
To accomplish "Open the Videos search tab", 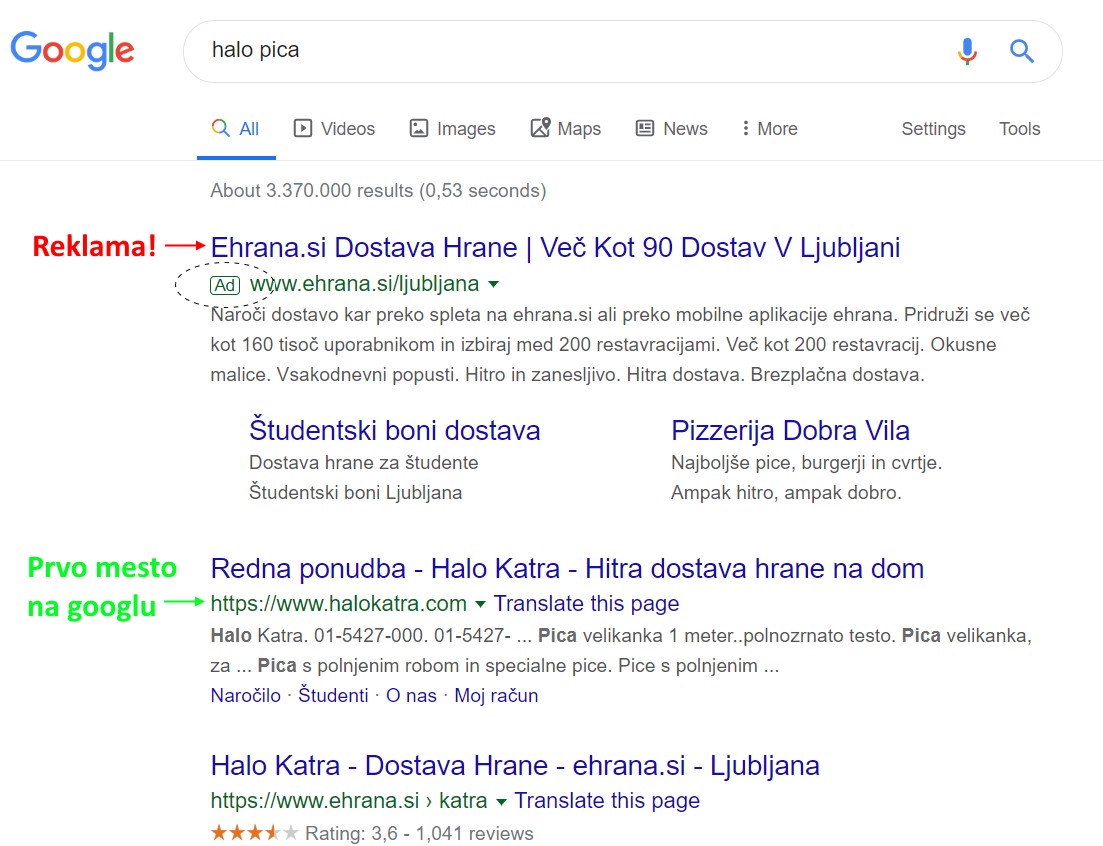I will coord(334,129).
